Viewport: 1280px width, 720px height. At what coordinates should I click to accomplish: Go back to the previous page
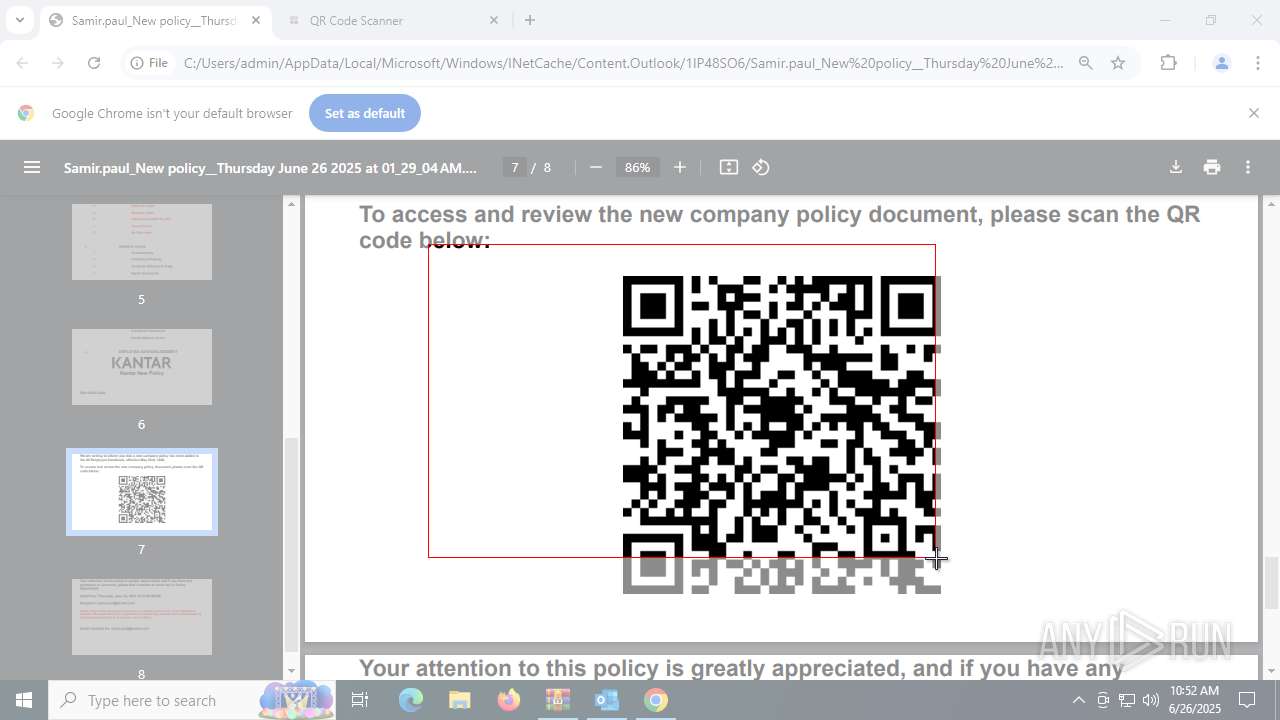coord(23,63)
